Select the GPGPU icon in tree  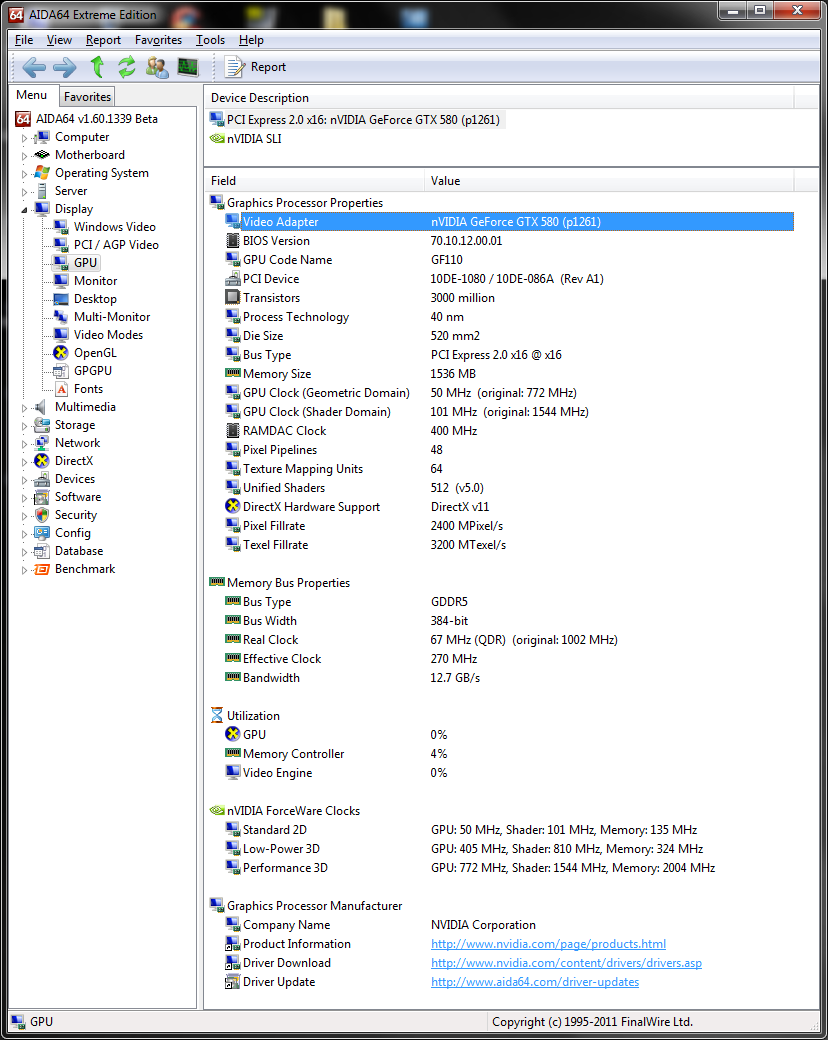tap(61, 370)
